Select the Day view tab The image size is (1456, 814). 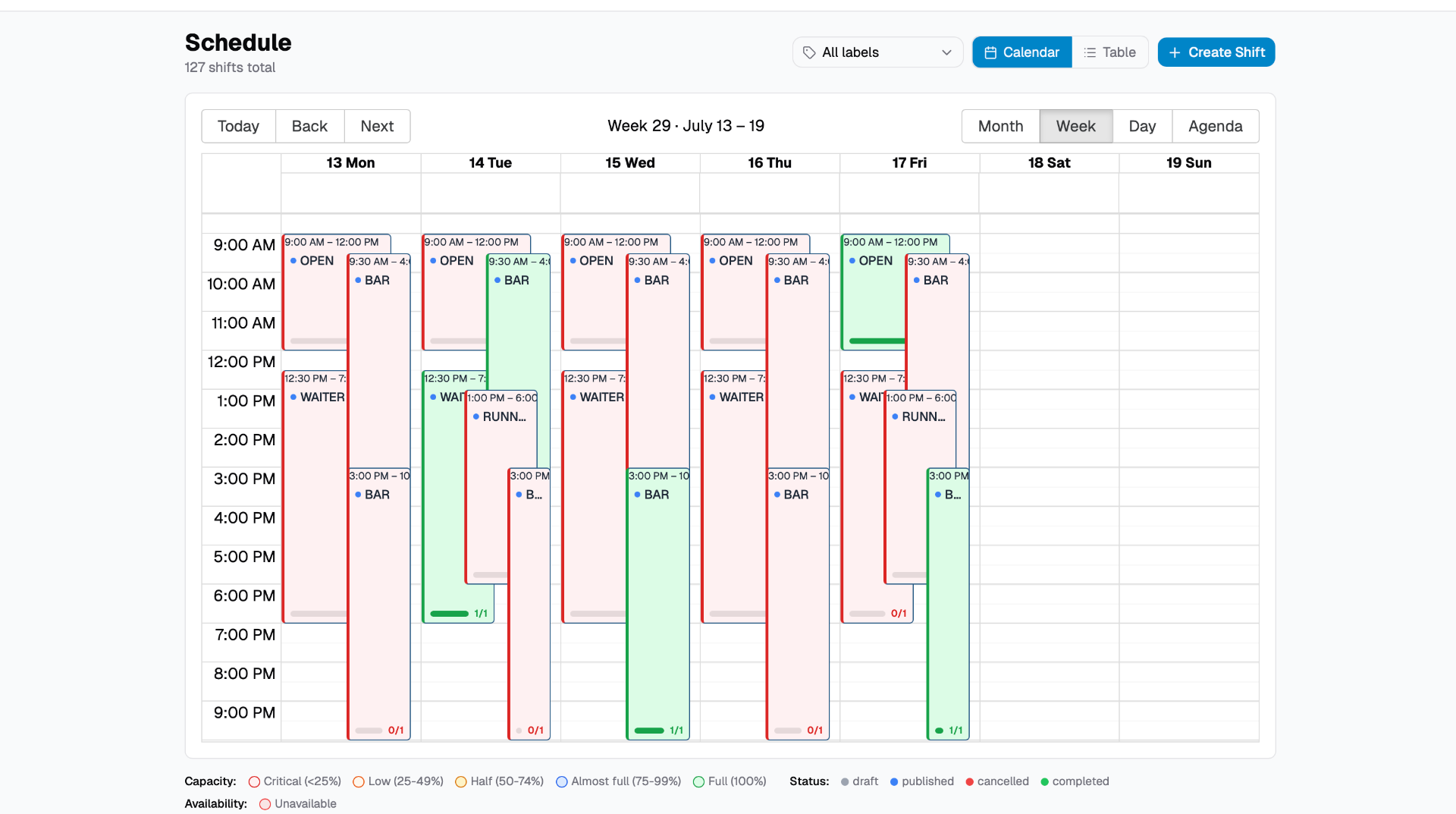[x=1142, y=126]
